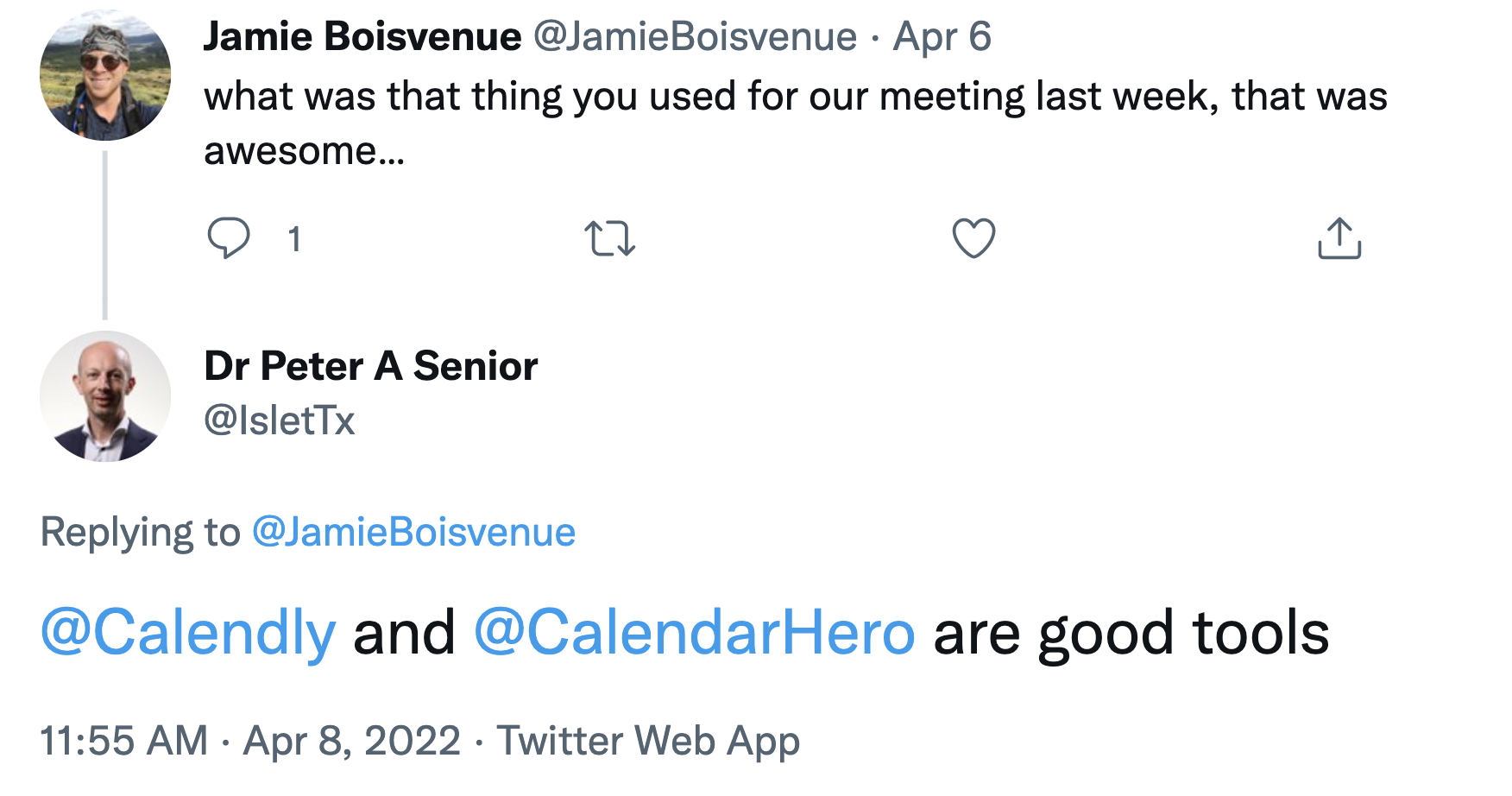Follow the blue @JamieBoisvenue reply mention
The height and width of the screenshot is (796, 1512).
(413, 532)
